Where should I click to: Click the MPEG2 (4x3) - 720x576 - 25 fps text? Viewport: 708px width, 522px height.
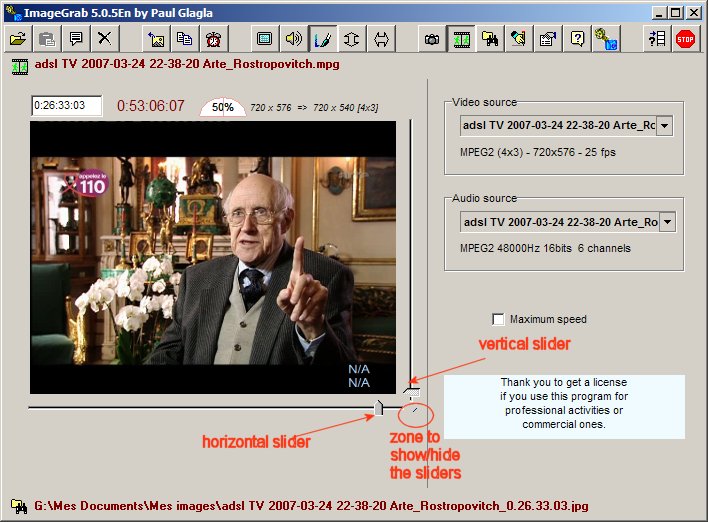(x=538, y=152)
